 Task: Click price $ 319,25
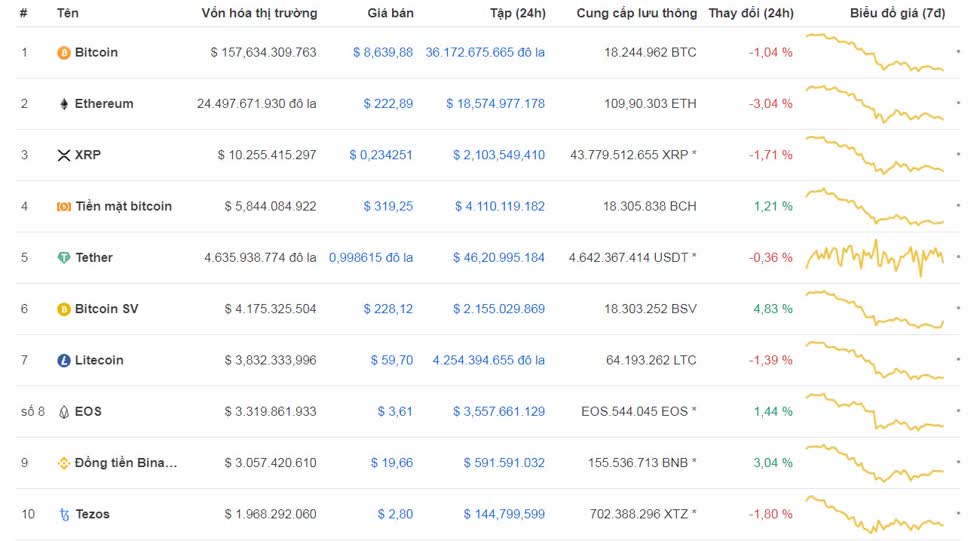point(388,206)
